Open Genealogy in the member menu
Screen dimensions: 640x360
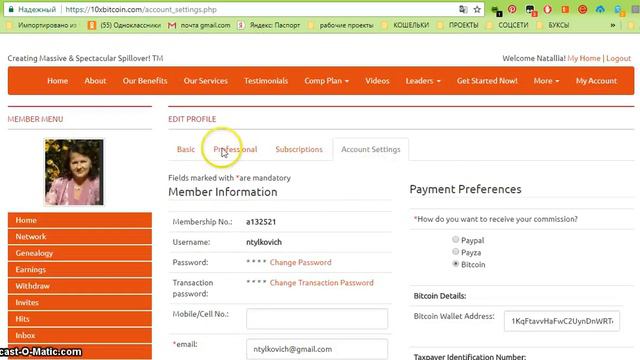(x=80, y=253)
